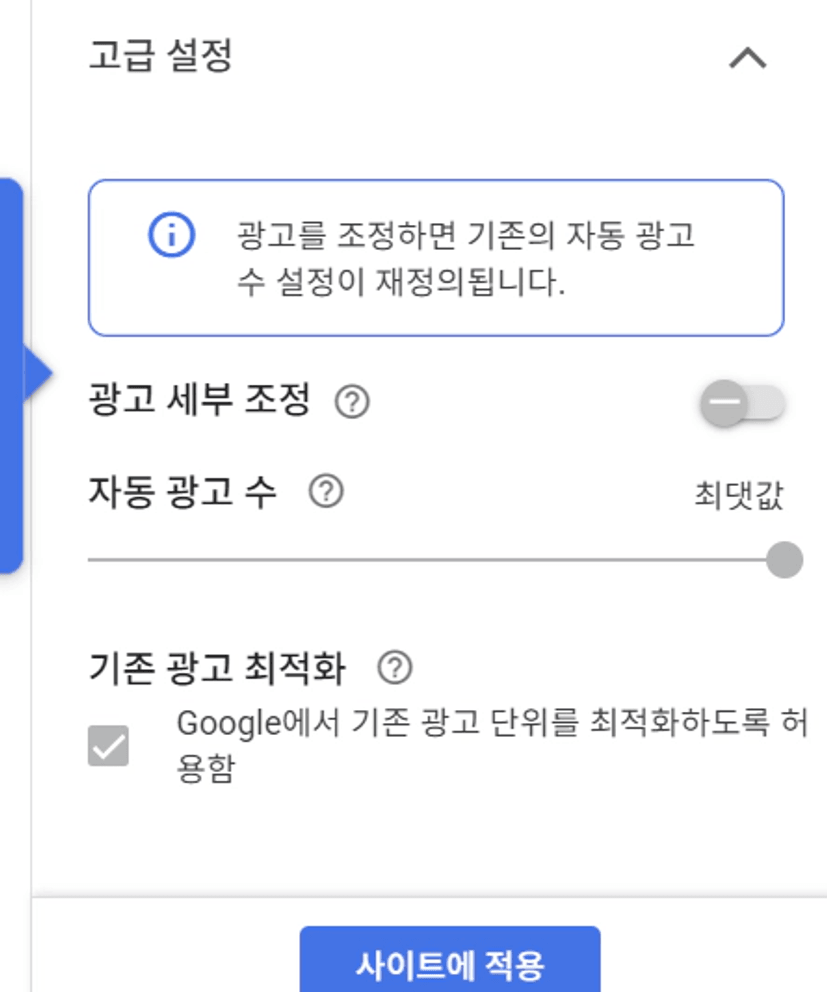Click the 고급 설정 header title

tap(161, 56)
